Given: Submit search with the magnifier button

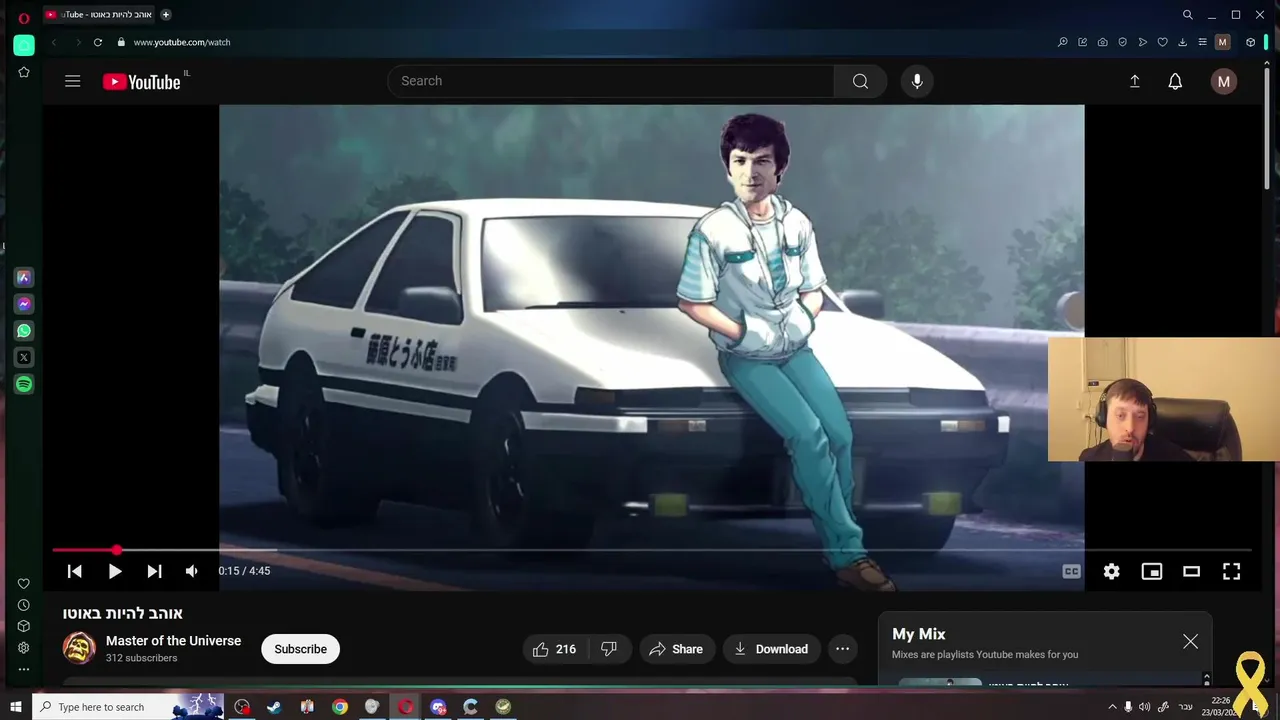Looking at the screenshot, I should pyautogui.click(x=860, y=81).
